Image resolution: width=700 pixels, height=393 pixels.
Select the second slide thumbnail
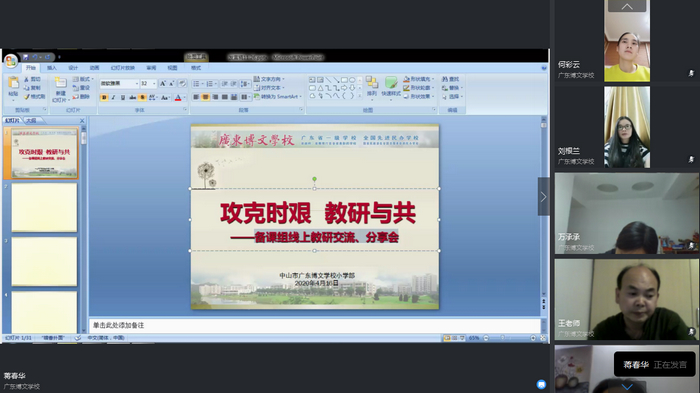click(44, 208)
